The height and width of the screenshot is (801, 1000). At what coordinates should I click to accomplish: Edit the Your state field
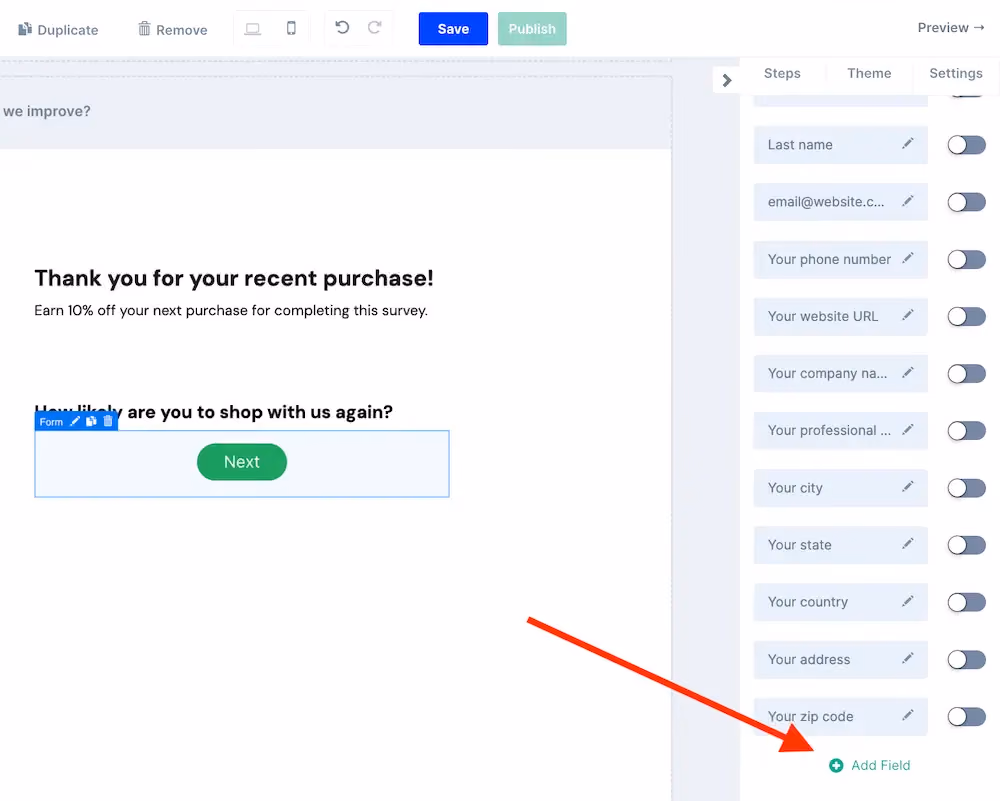[x=908, y=544]
